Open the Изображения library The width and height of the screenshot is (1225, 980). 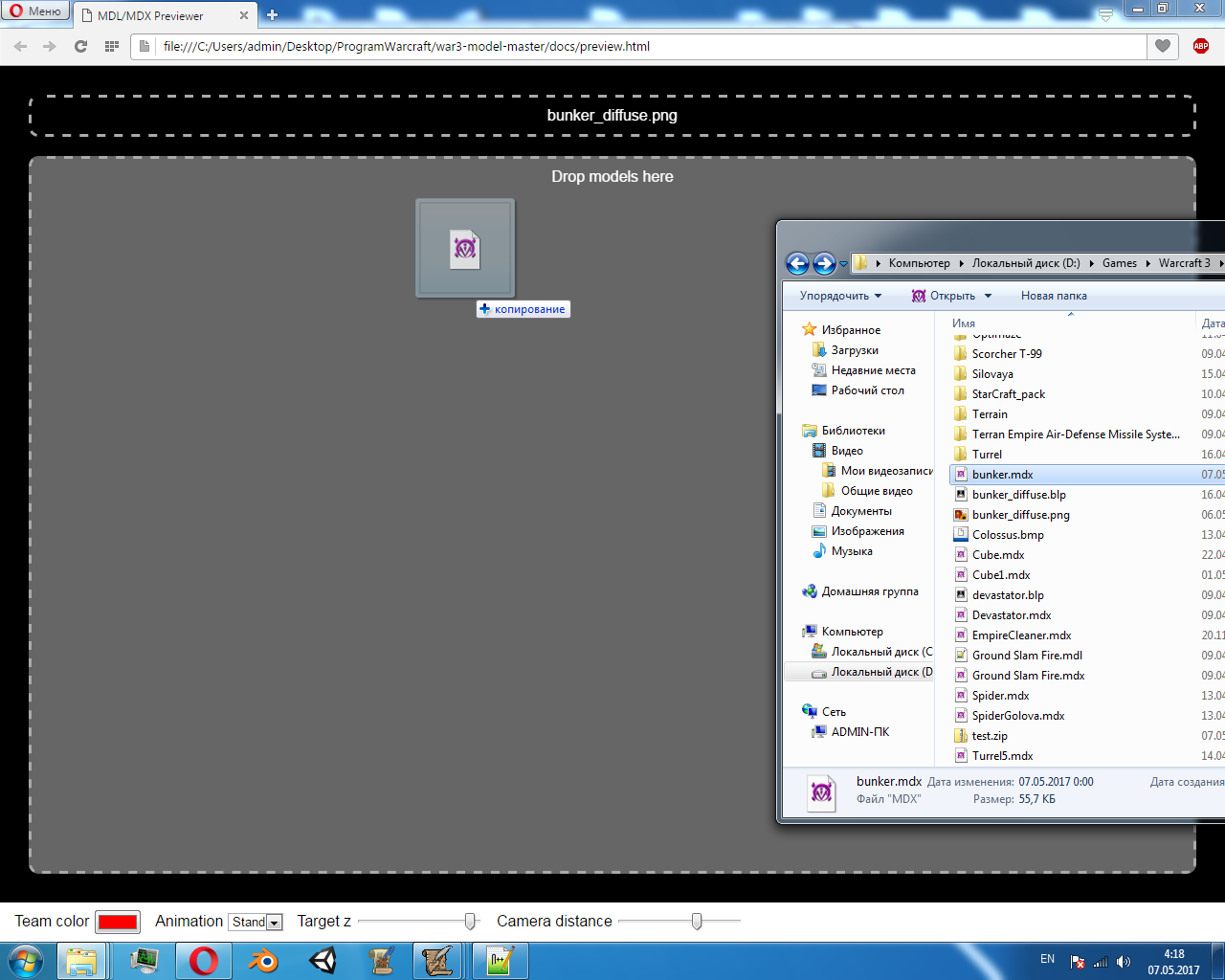[x=867, y=531]
